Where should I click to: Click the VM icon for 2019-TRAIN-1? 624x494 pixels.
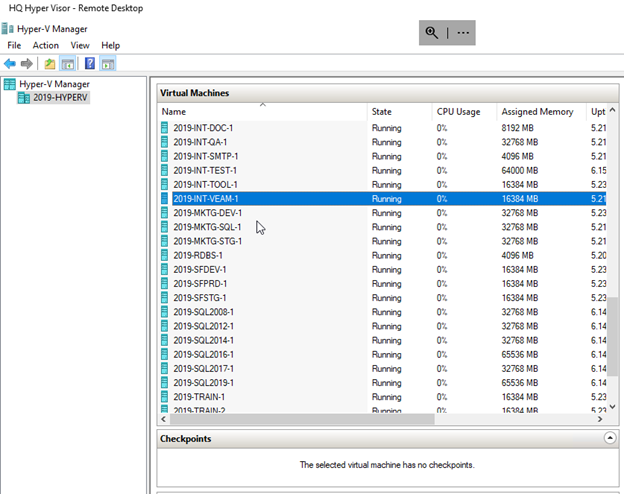point(164,397)
